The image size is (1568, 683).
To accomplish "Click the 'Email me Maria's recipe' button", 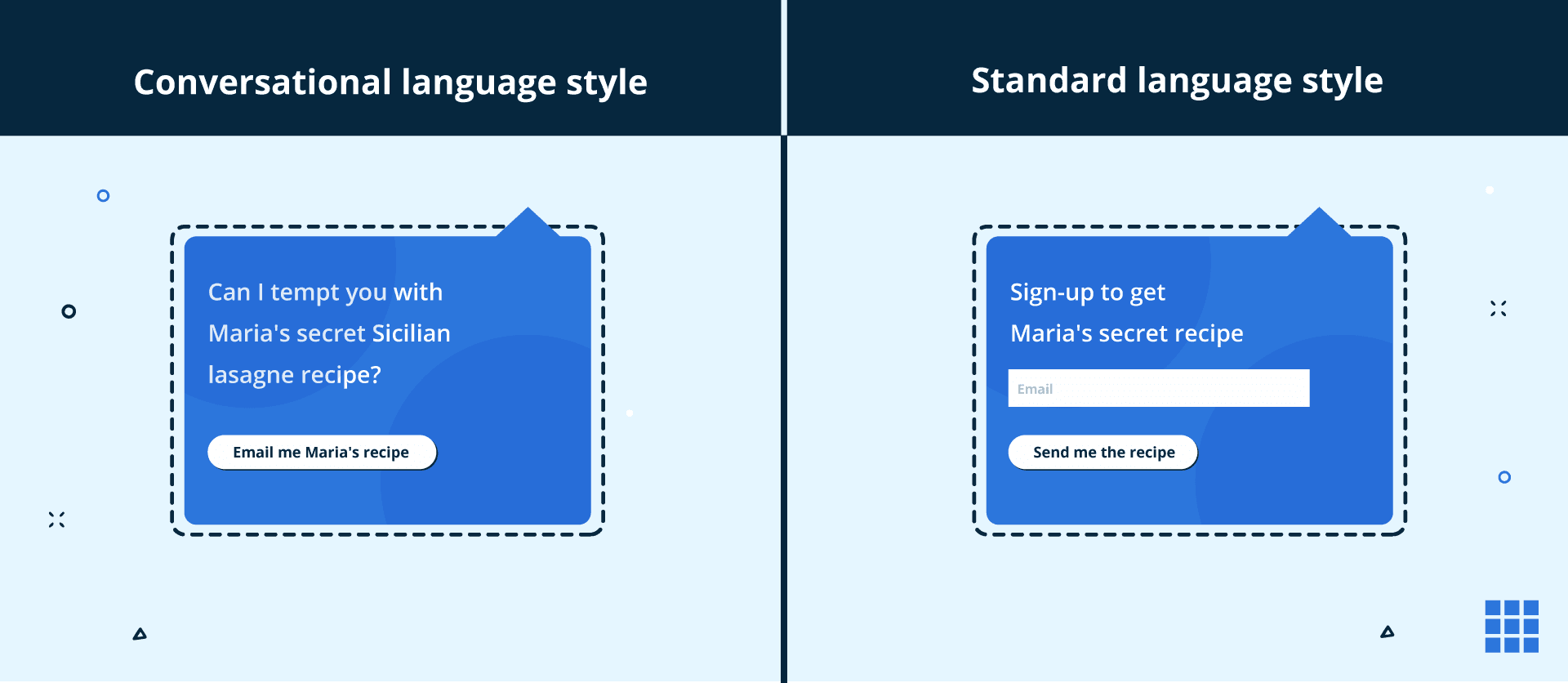I will coord(322,452).
